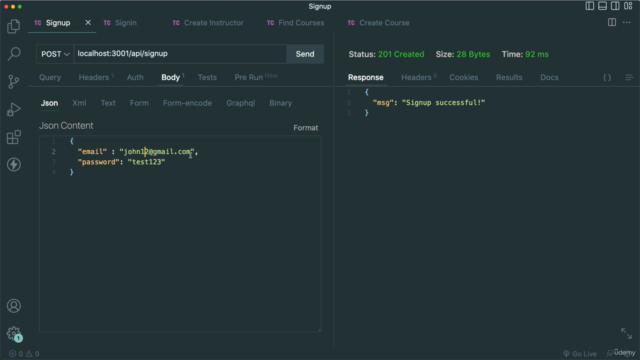Click Go Live in status bar
Screen dimensions: 640x360
580,354
